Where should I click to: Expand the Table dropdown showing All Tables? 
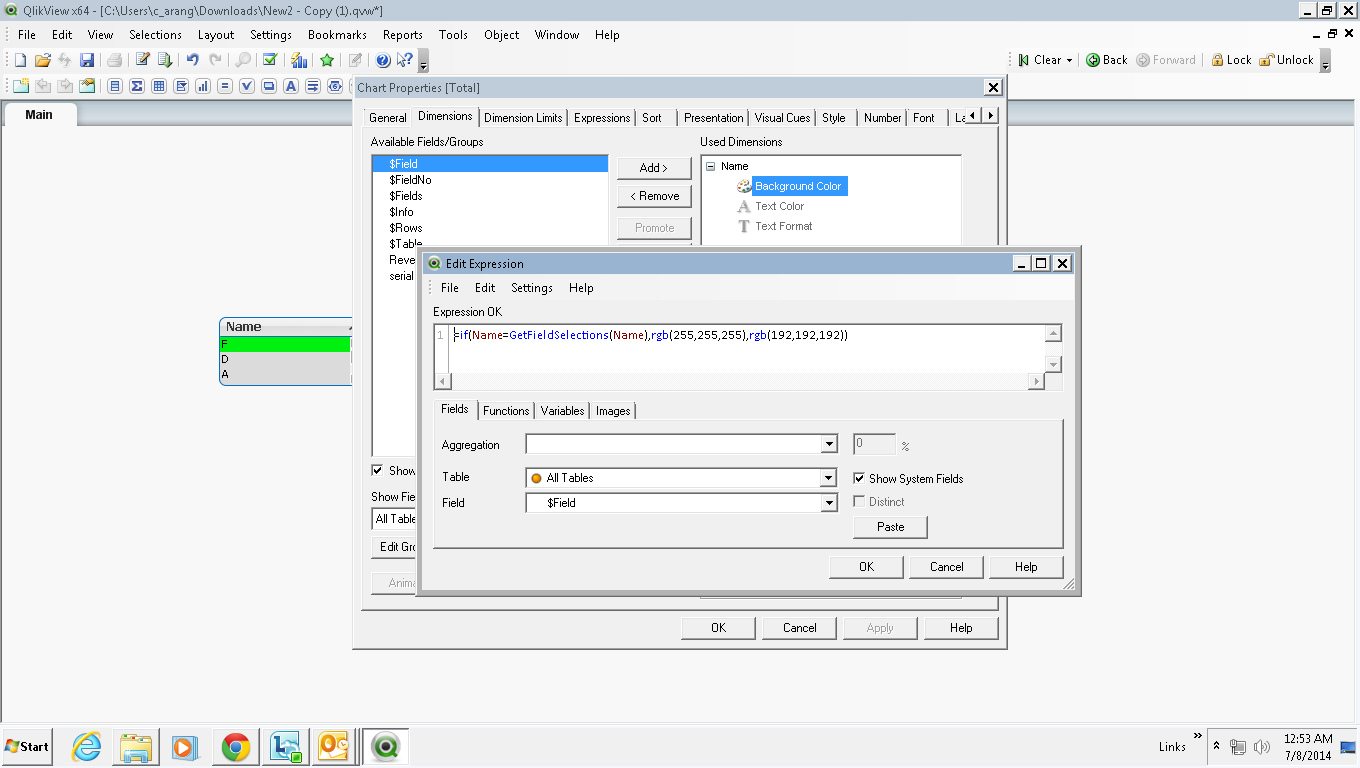pyautogui.click(x=828, y=478)
